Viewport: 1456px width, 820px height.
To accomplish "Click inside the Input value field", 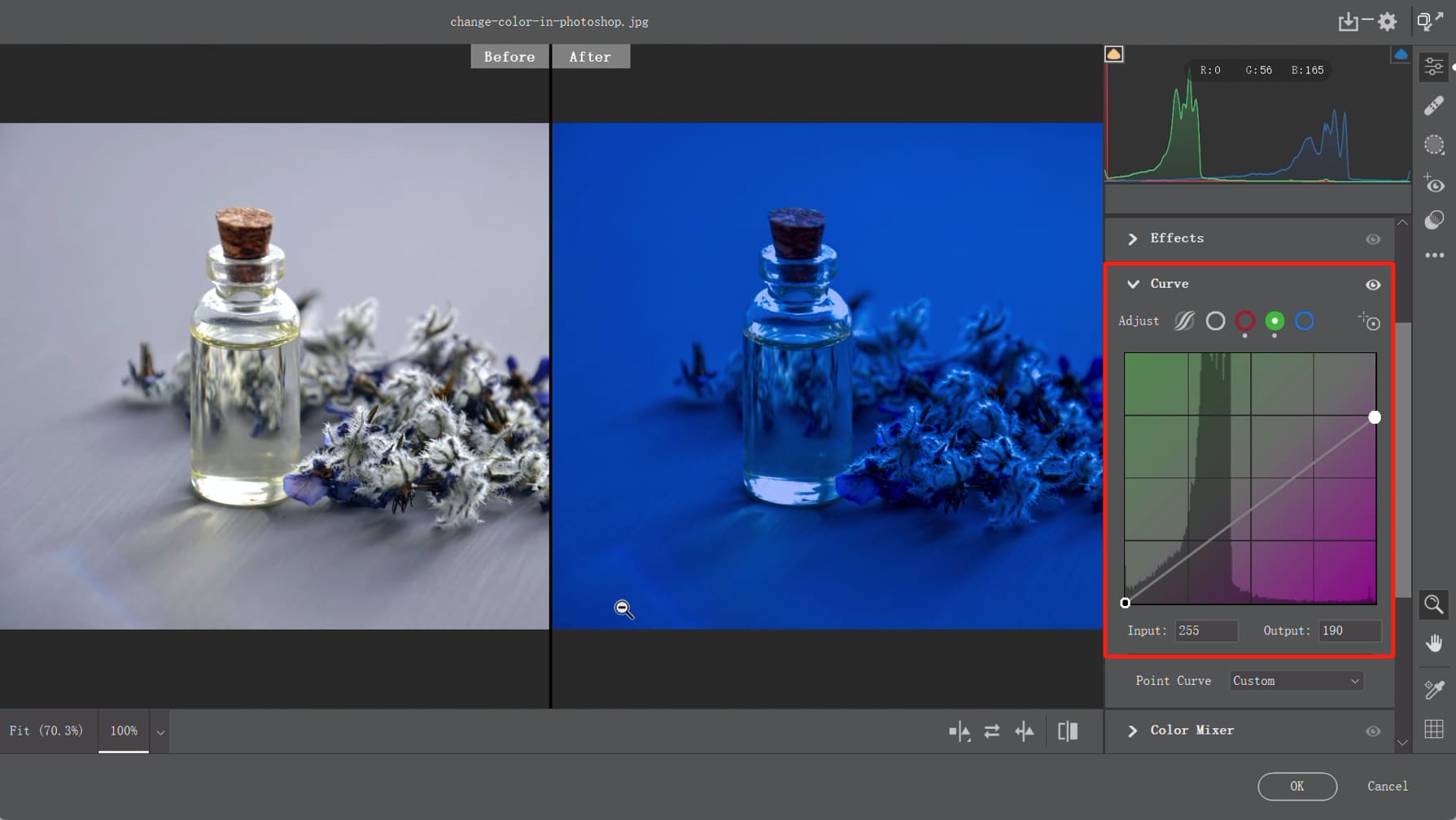I will coord(1206,630).
